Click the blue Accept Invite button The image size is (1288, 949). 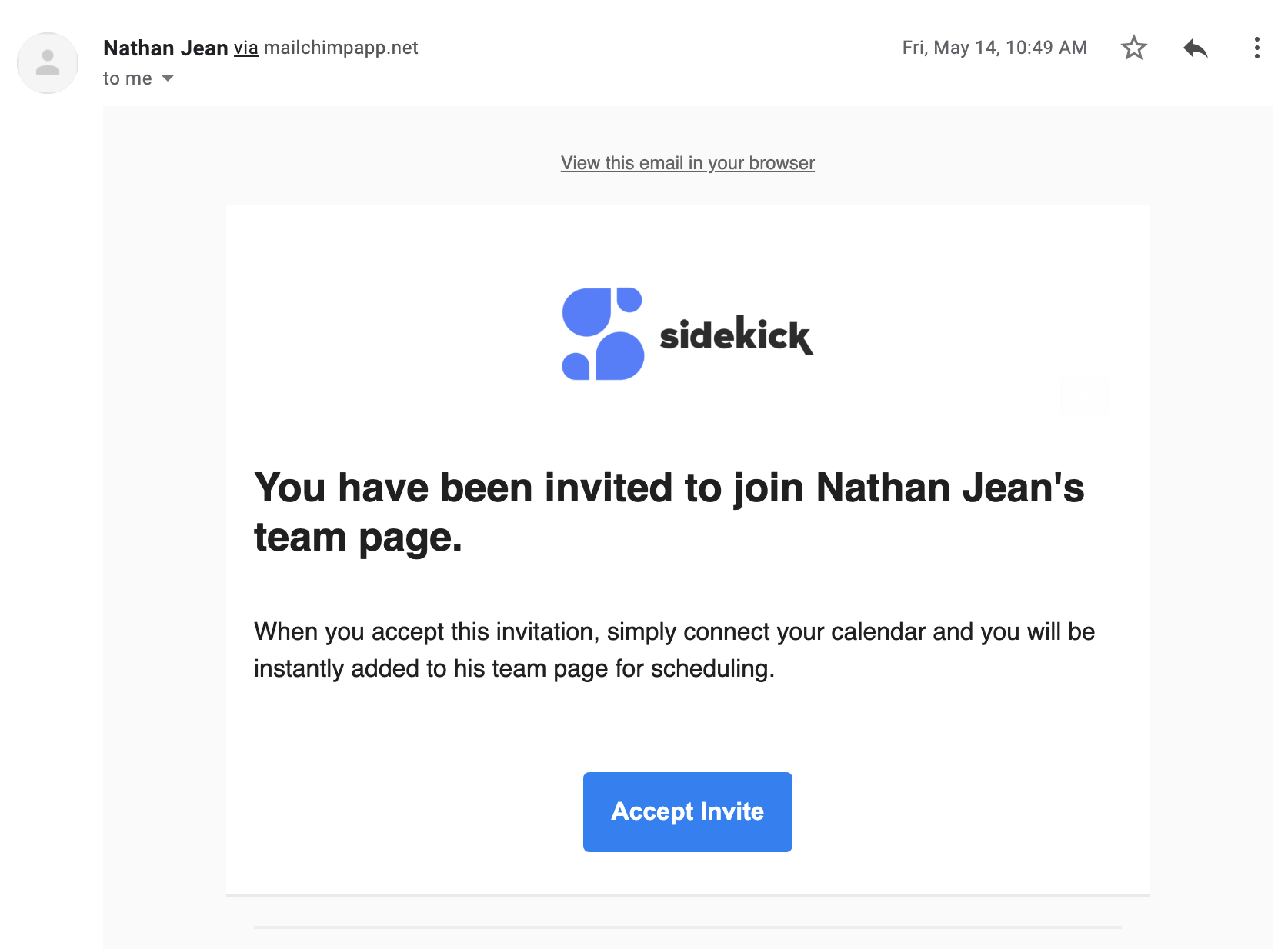coord(687,811)
